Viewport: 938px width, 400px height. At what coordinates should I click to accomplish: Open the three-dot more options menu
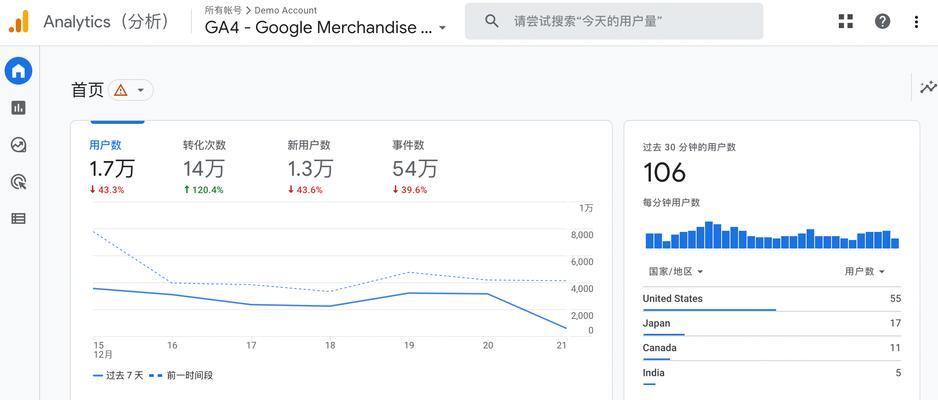(916, 22)
